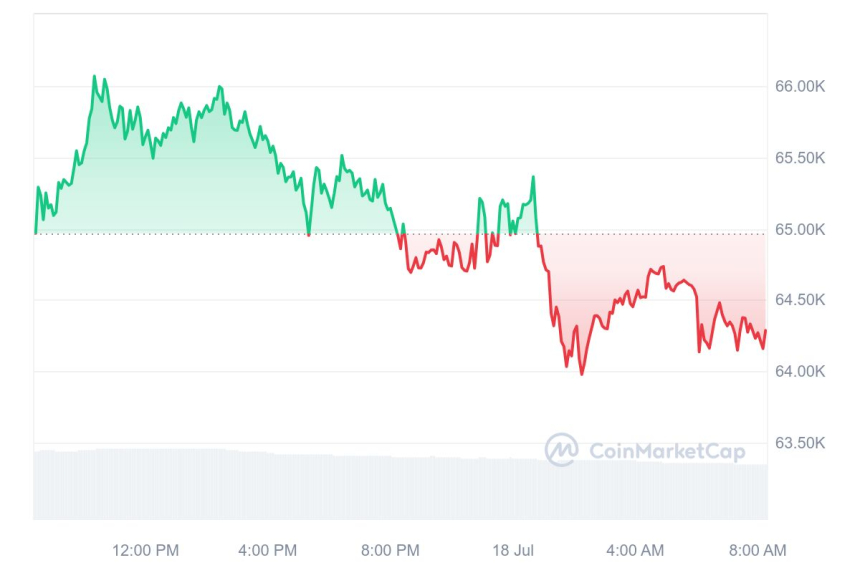The width and height of the screenshot is (860, 573).
Task: Click the 4:00 AM time label
Action: tap(635, 550)
